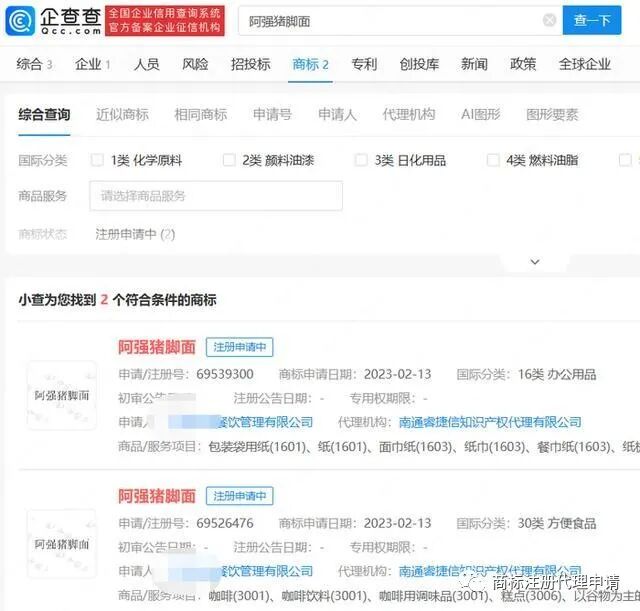Open trademark thumbnail for 69526476

coord(62,544)
